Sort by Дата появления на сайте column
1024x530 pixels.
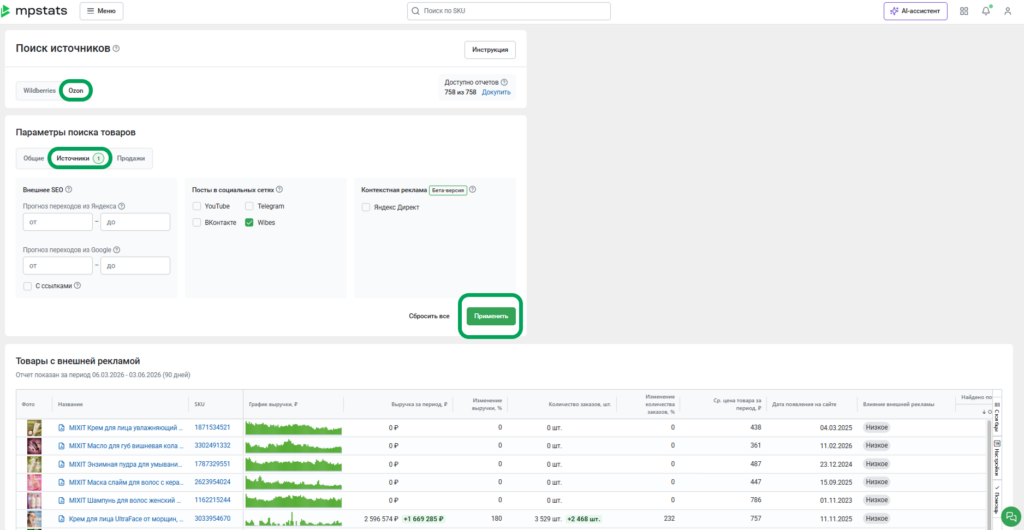click(804, 405)
